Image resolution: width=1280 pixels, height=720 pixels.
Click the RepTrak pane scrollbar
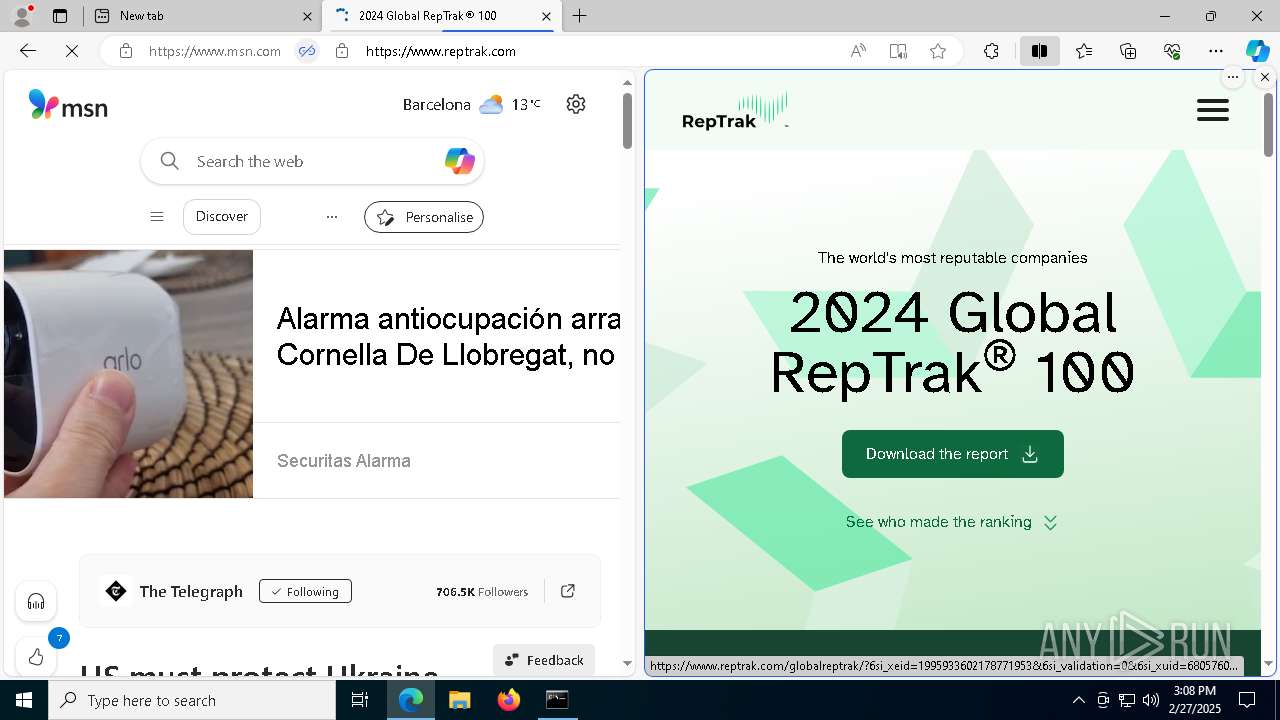[x=1268, y=125]
